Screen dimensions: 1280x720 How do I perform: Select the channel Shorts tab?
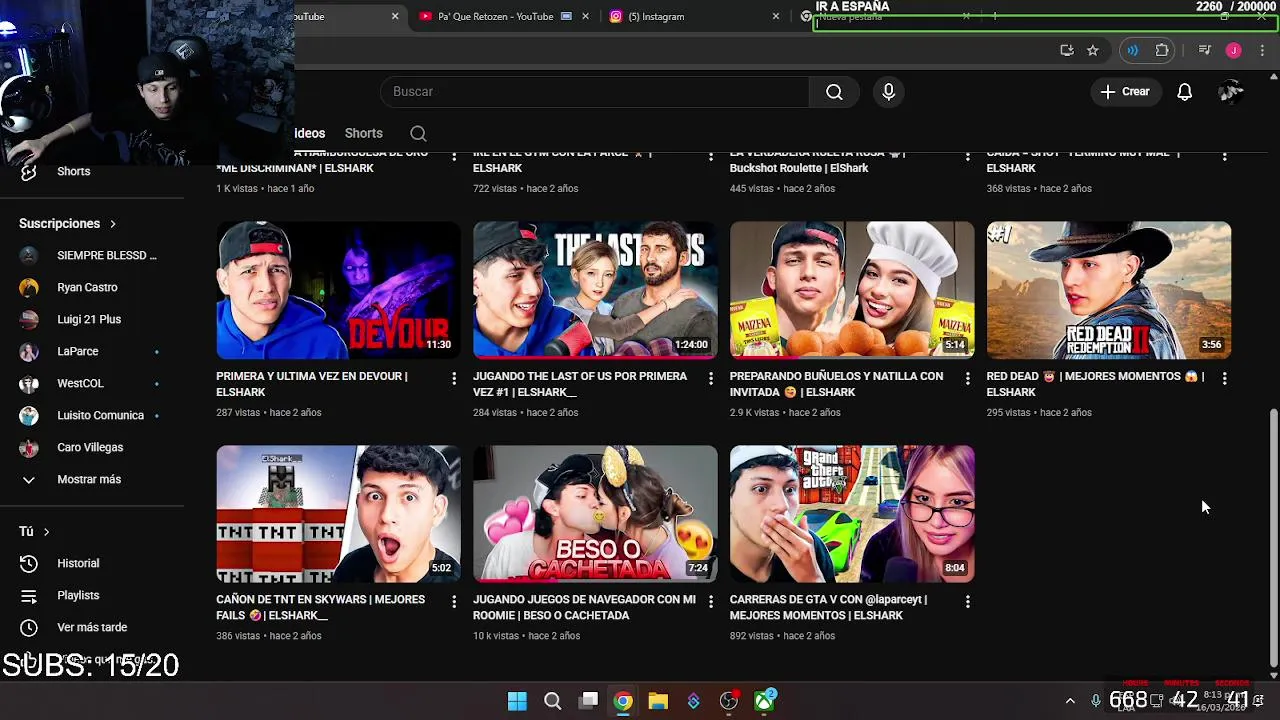(x=364, y=134)
